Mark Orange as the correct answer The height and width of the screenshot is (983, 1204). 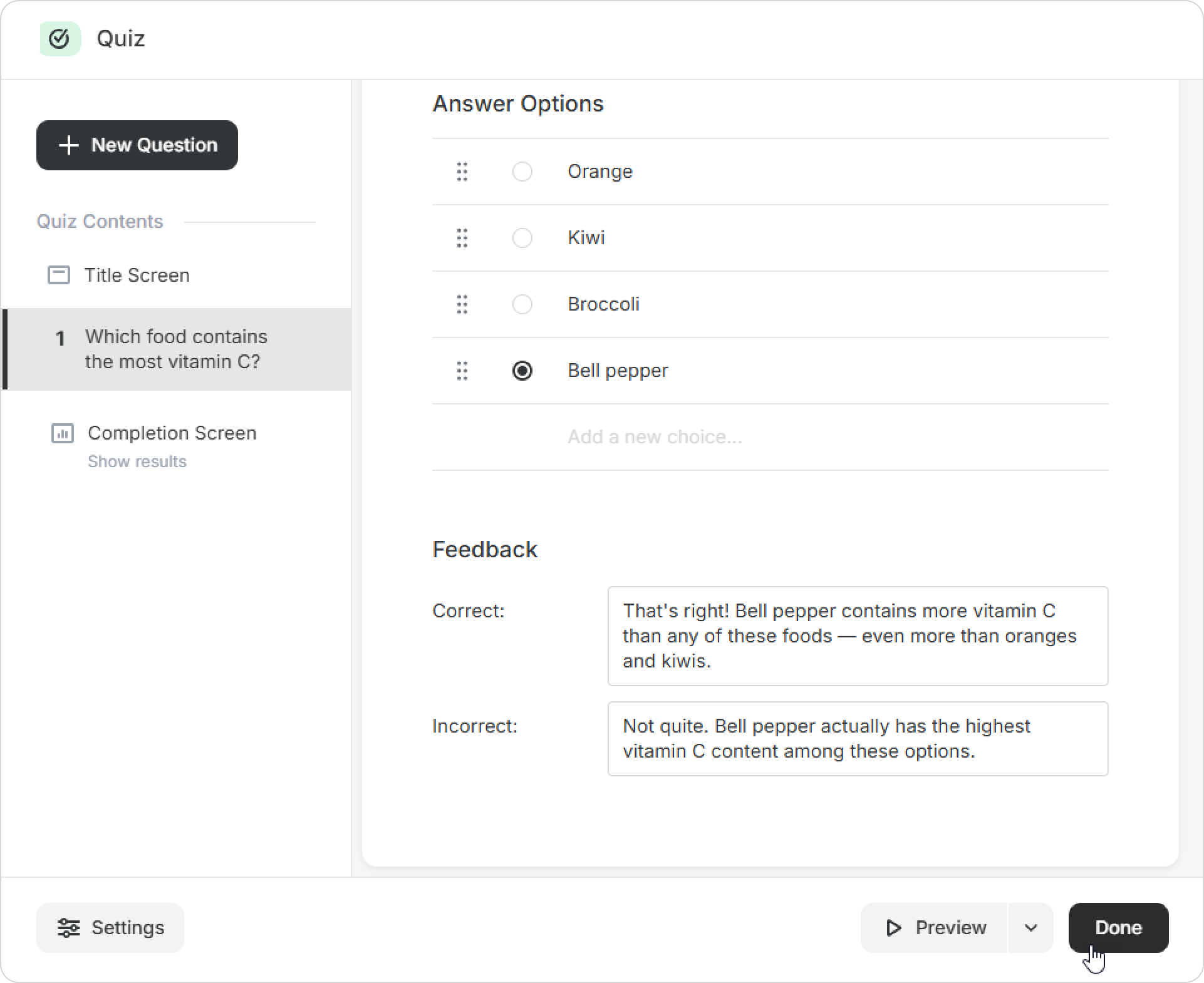coord(522,172)
